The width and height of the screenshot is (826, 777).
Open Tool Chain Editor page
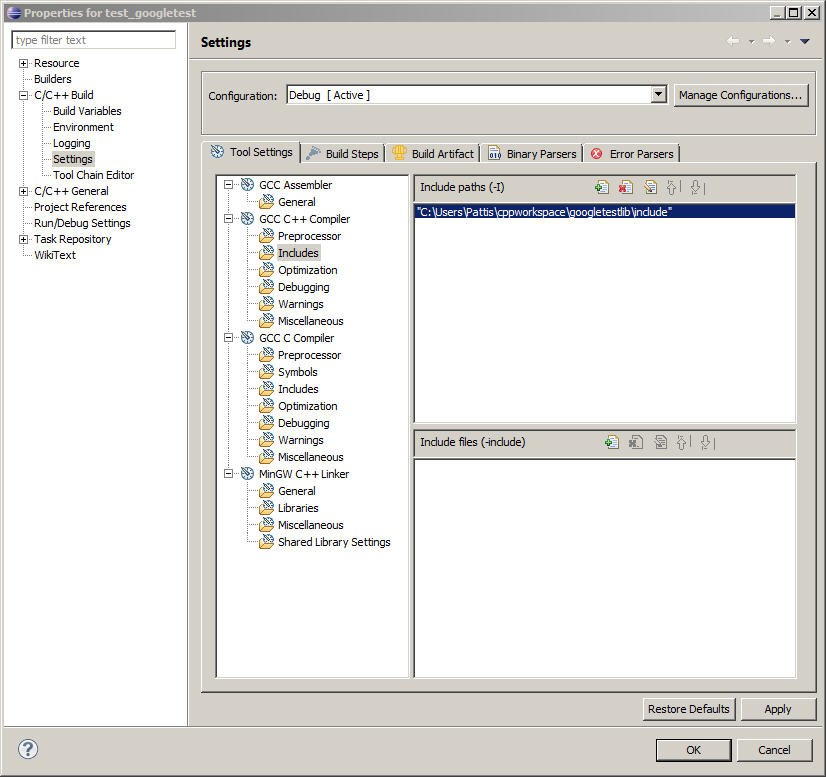click(x=93, y=175)
